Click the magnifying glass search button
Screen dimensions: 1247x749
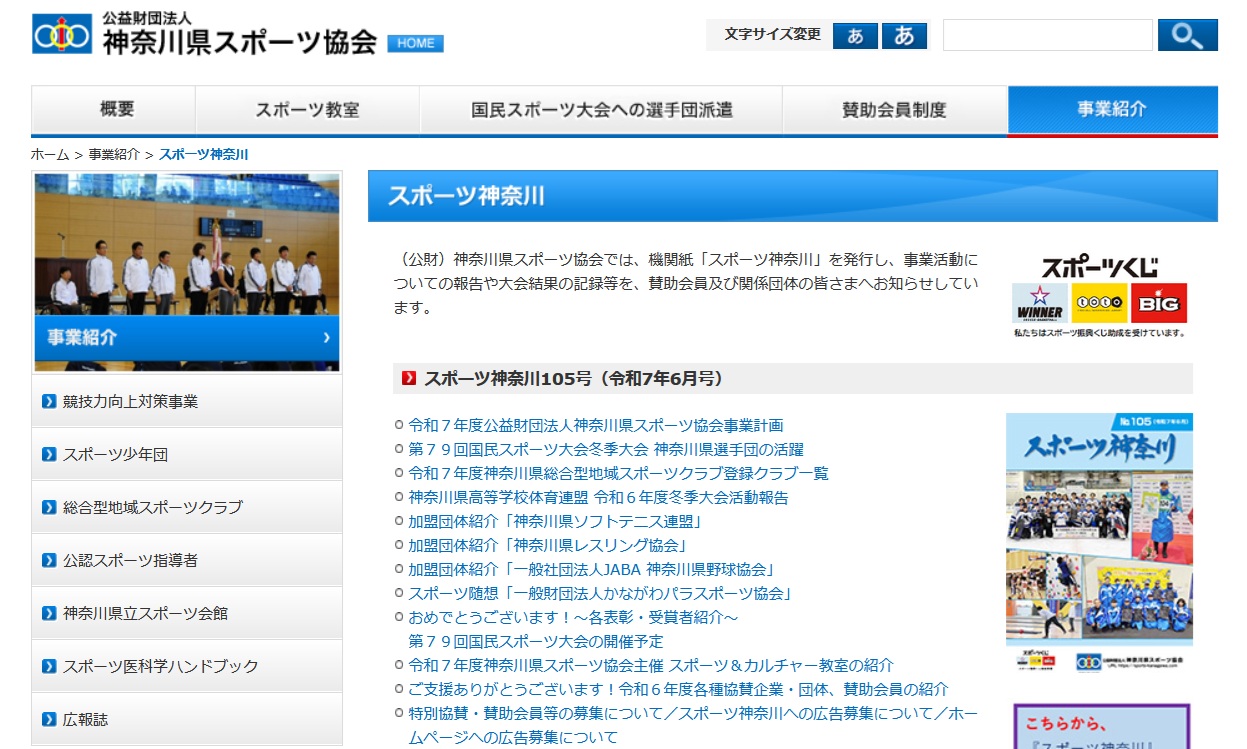click(1187, 35)
